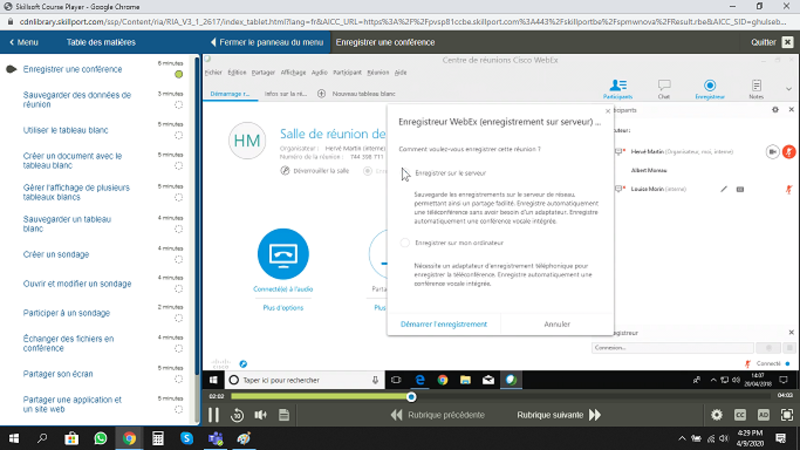Screen dimensions: 800x450
Task: Open WebEx Partager menu
Action: tap(263, 72)
